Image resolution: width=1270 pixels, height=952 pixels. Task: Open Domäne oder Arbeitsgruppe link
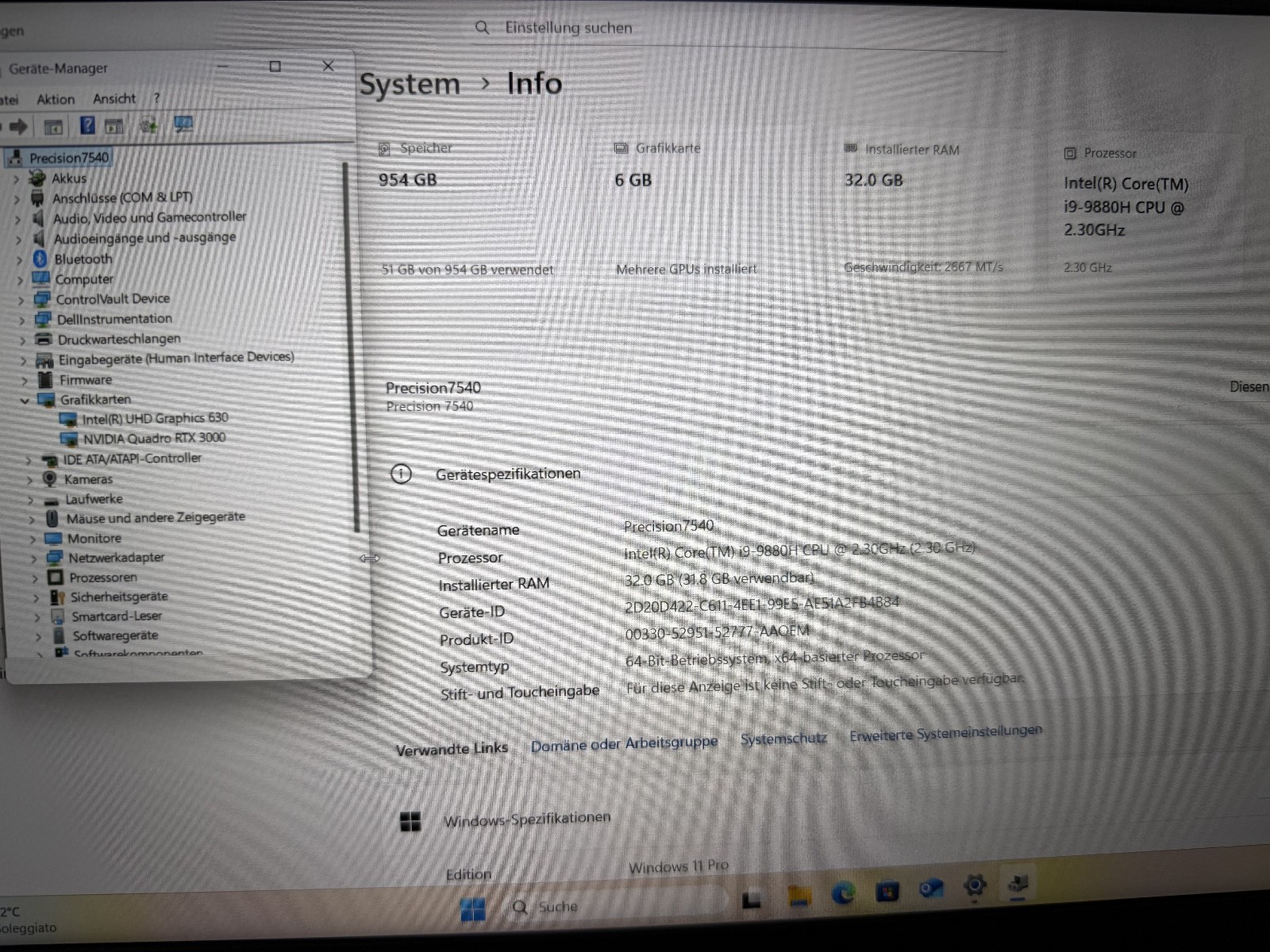click(x=624, y=744)
